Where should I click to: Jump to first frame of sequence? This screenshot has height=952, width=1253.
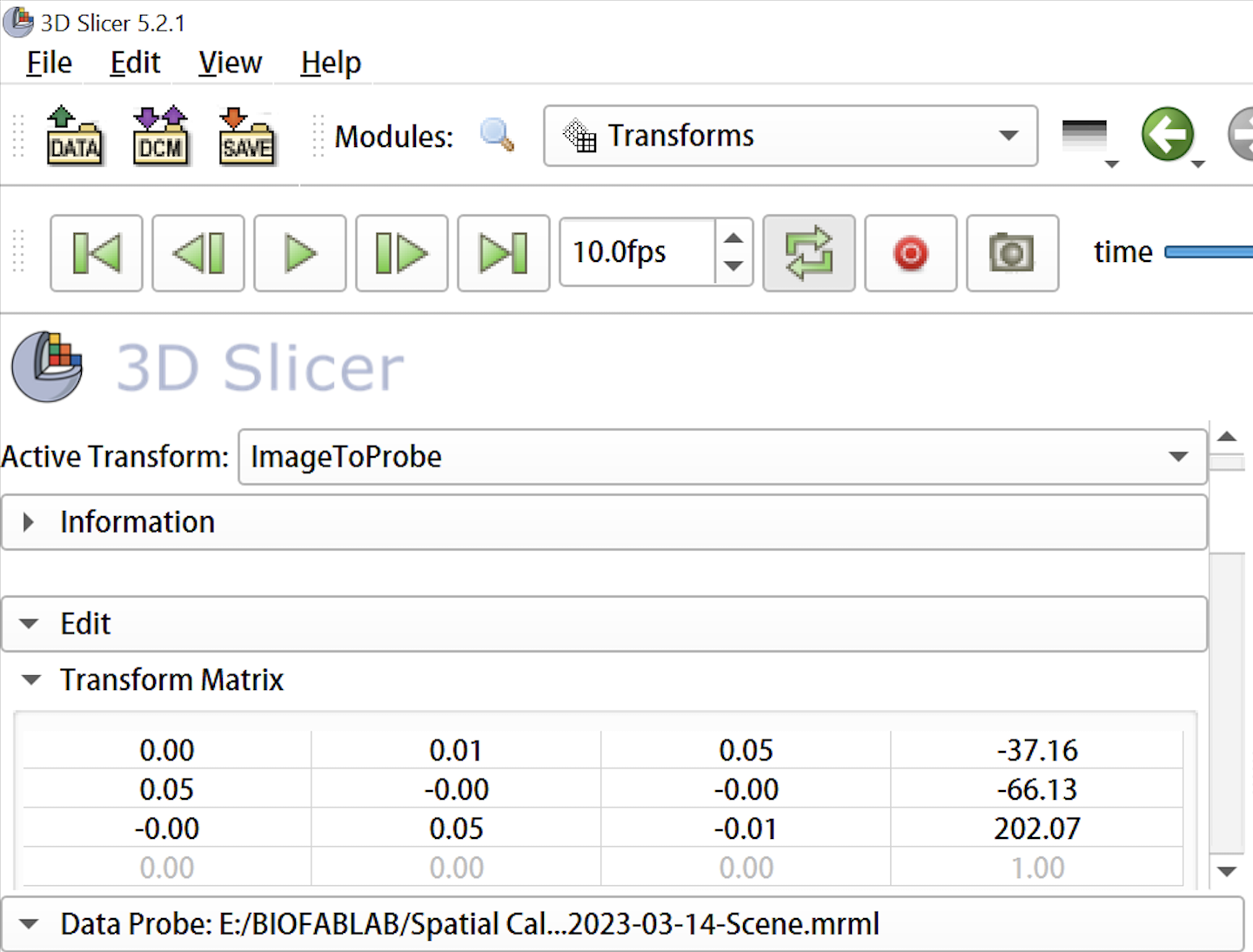pos(97,253)
